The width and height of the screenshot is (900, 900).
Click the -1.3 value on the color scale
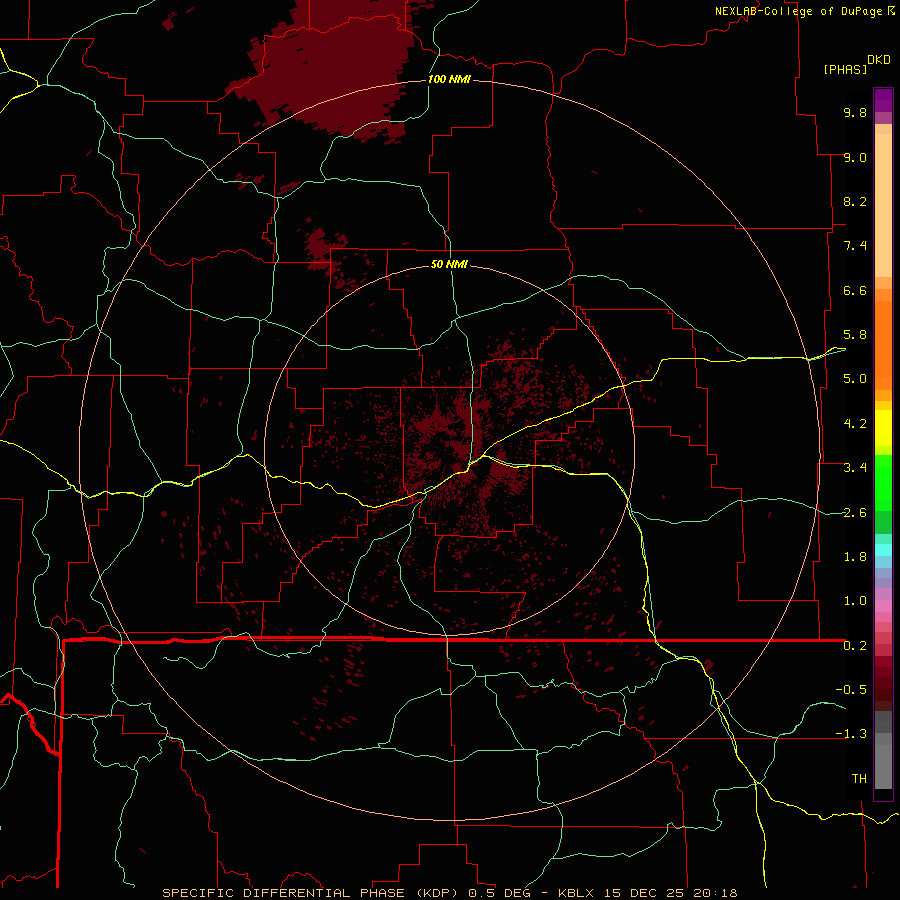(x=851, y=734)
